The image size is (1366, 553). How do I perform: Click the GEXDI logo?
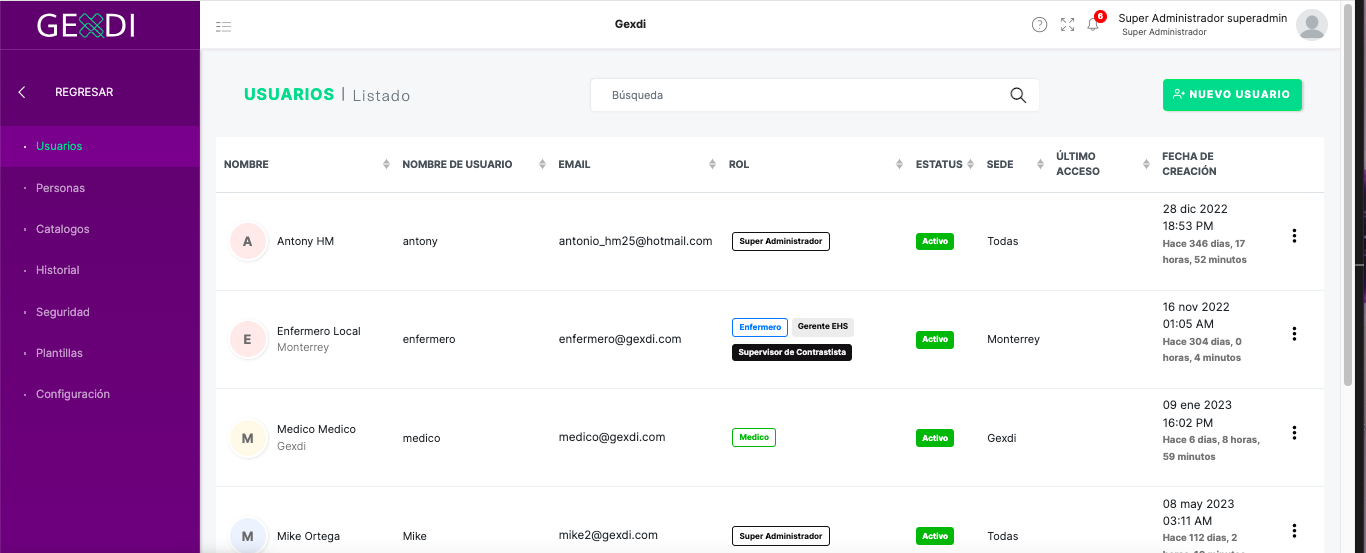(86, 25)
